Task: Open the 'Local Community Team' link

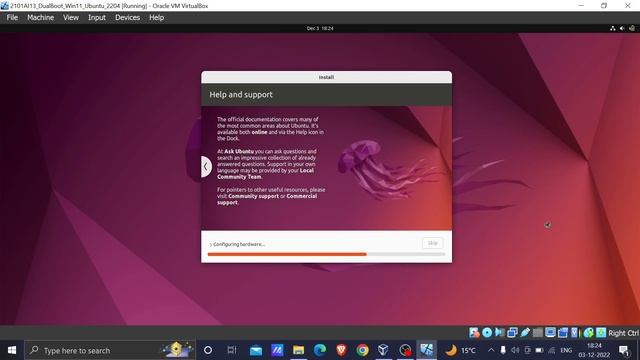Action: tap(265, 173)
